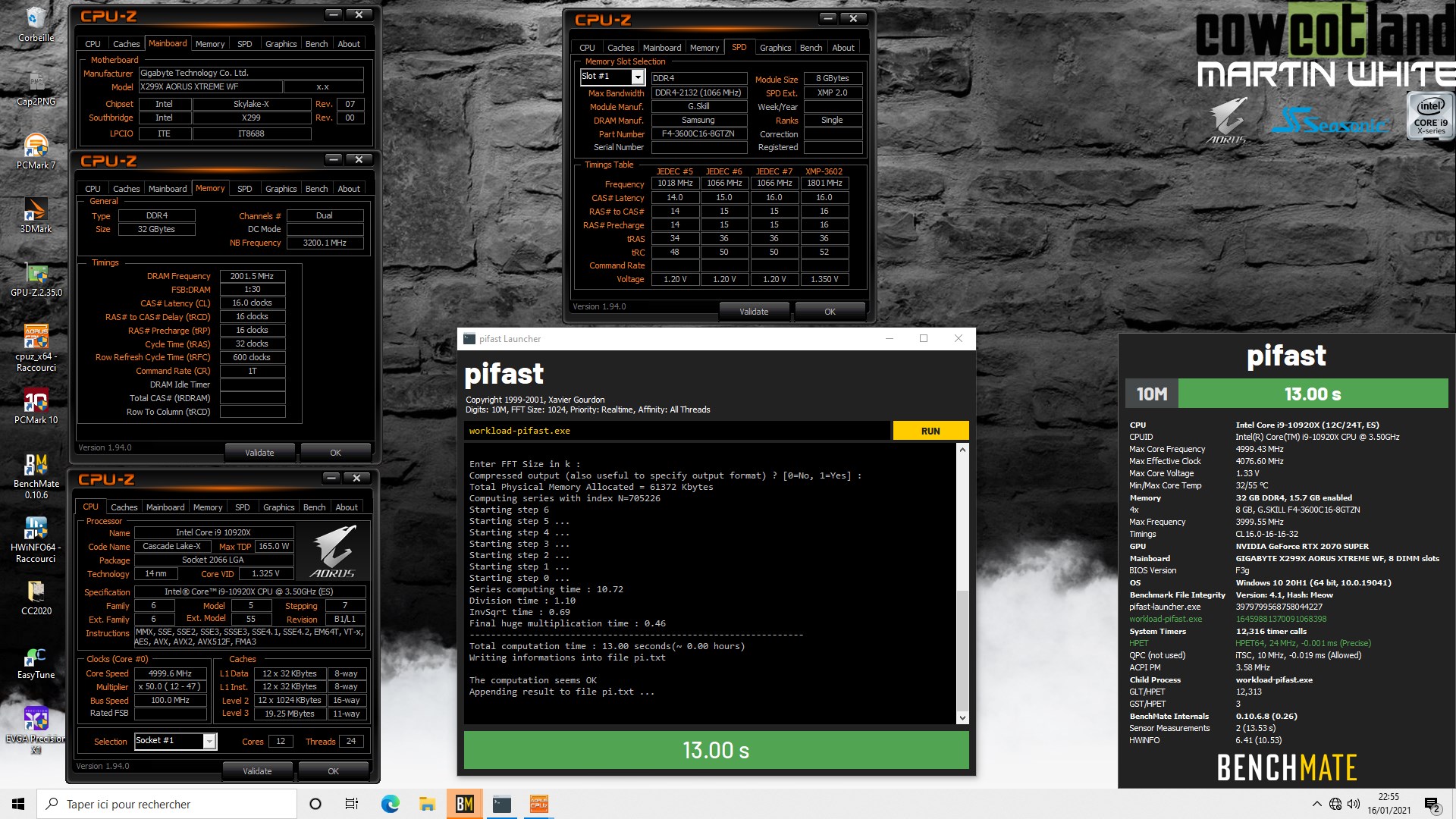Minimize the CPU-Z Mainboard window

pyautogui.click(x=334, y=14)
